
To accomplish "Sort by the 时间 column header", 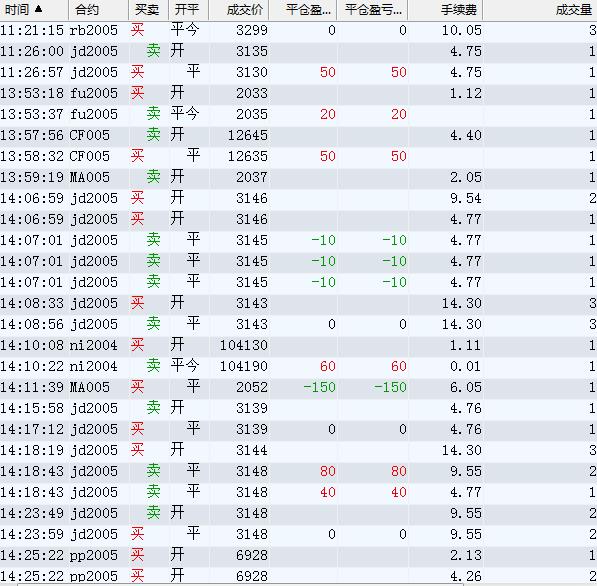I will point(34,10).
